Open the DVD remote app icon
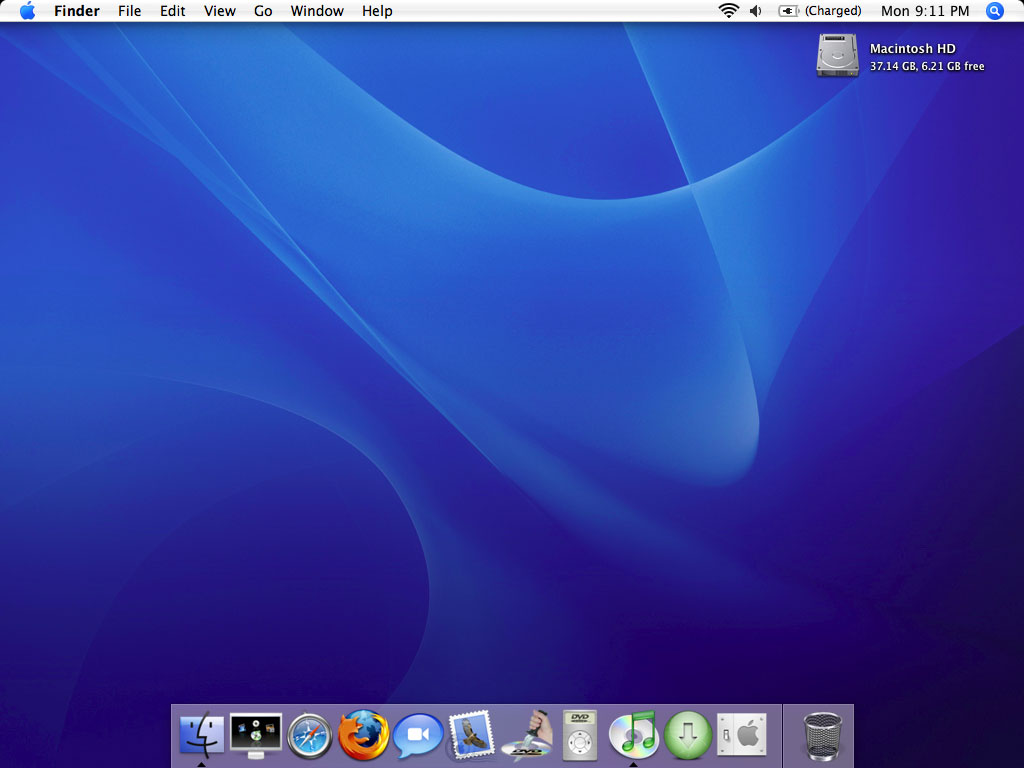Viewport: 1024px width, 768px height. (580, 737)
